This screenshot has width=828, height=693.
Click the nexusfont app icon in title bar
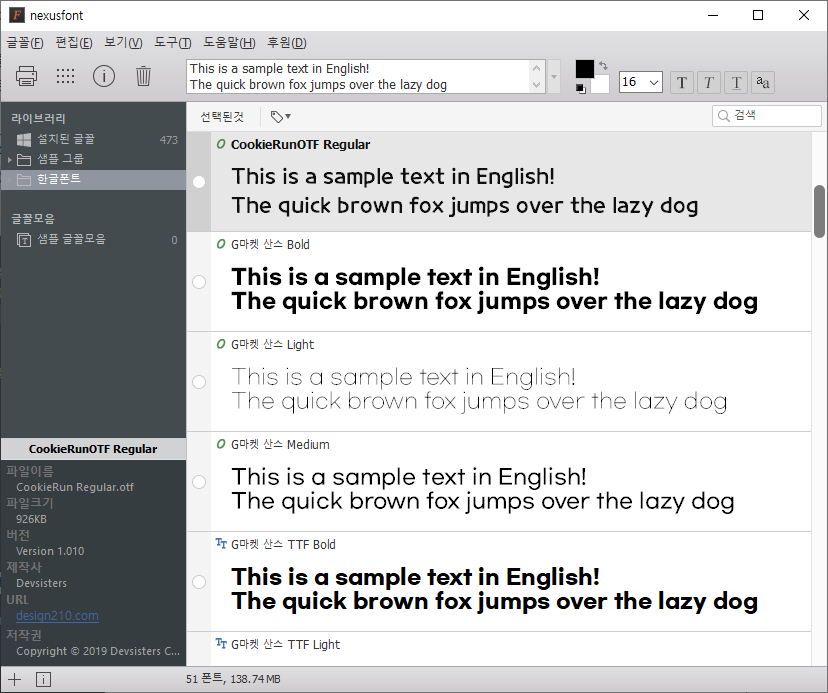[x=17, y=15]
